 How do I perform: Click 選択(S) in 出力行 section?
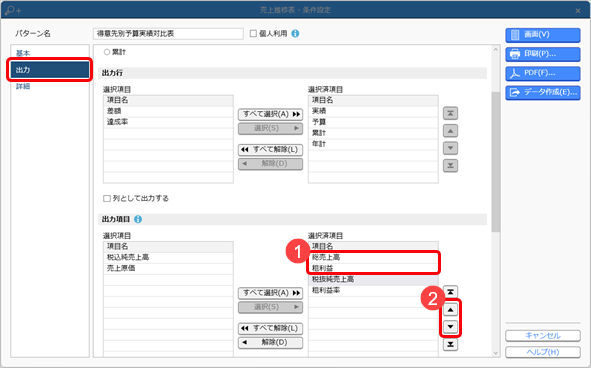pyautogui.click(x=270, y=129)
